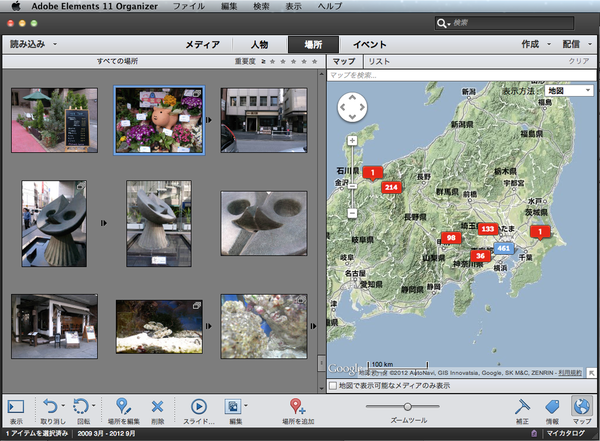
Task: Open the 編集 editor dropdown arrow
Action: (246, 405)
